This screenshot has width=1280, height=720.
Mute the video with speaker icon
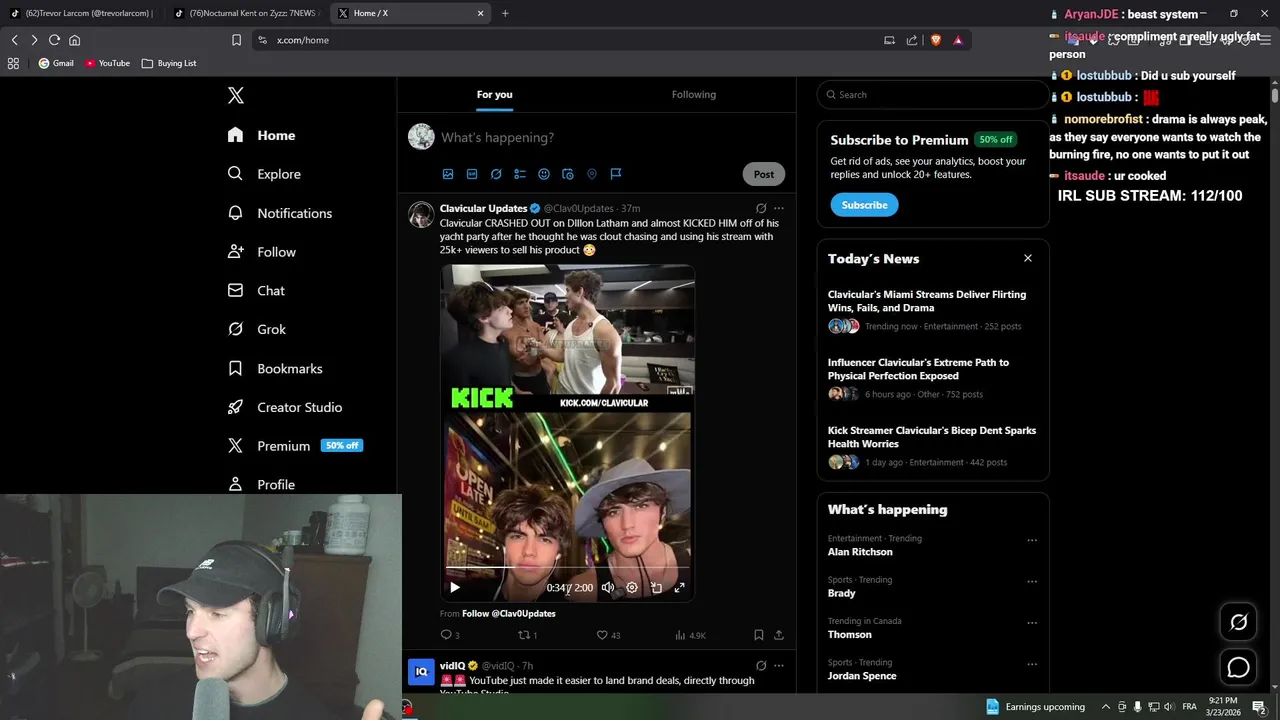(608, 588)
